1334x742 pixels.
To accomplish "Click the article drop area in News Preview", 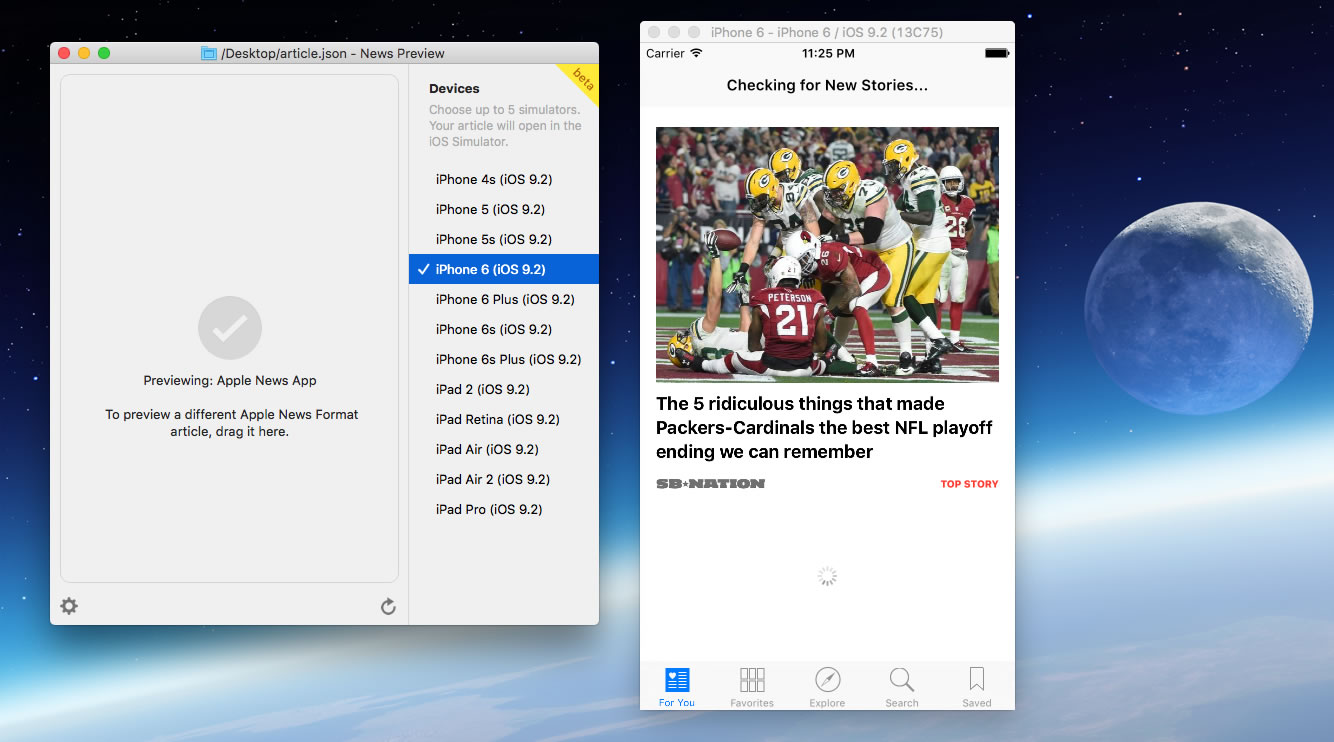I will (x=229, y=328).
